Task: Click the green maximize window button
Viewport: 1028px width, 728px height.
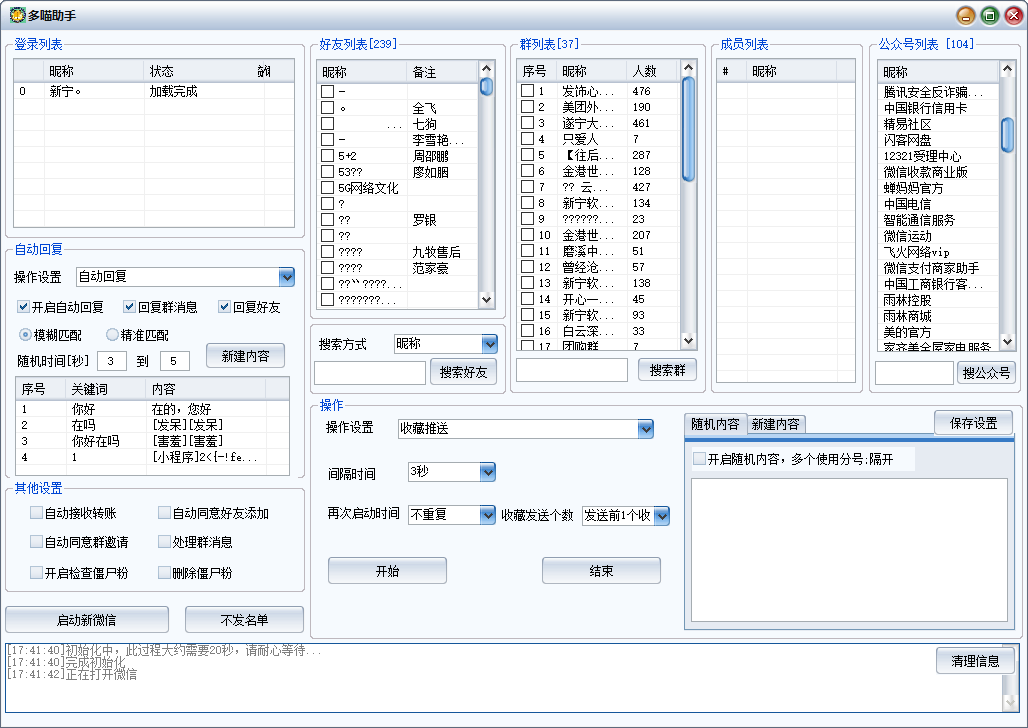Action: pyautogui.click(x=989, y=15)
